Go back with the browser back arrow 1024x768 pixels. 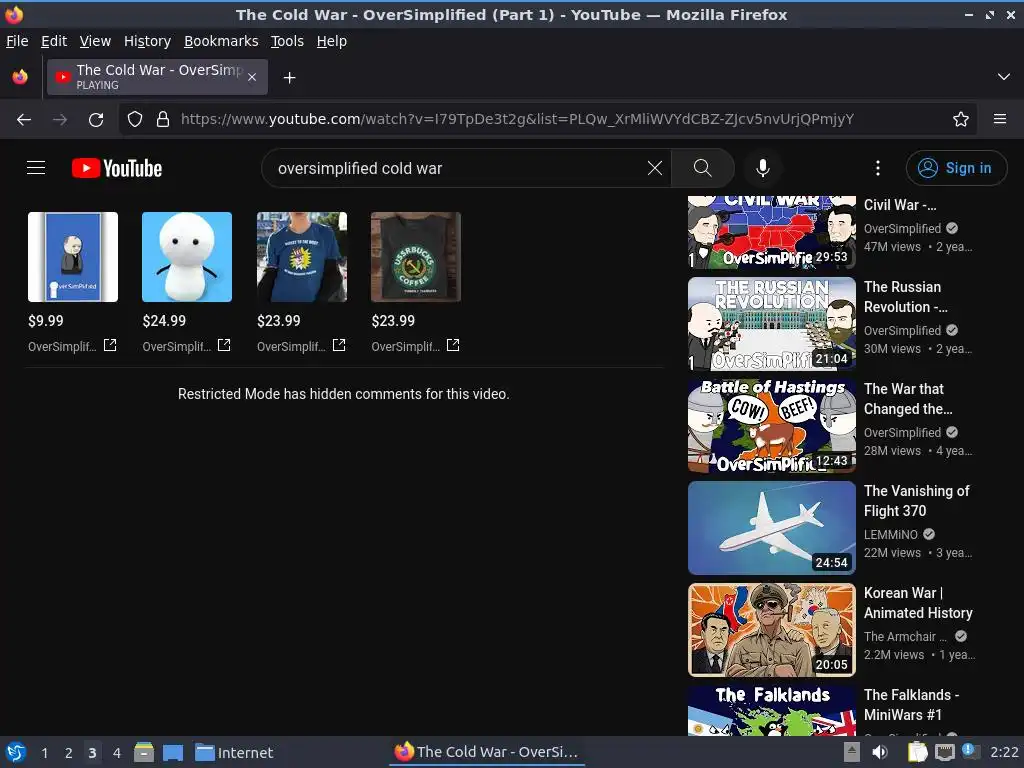point(24,120)
